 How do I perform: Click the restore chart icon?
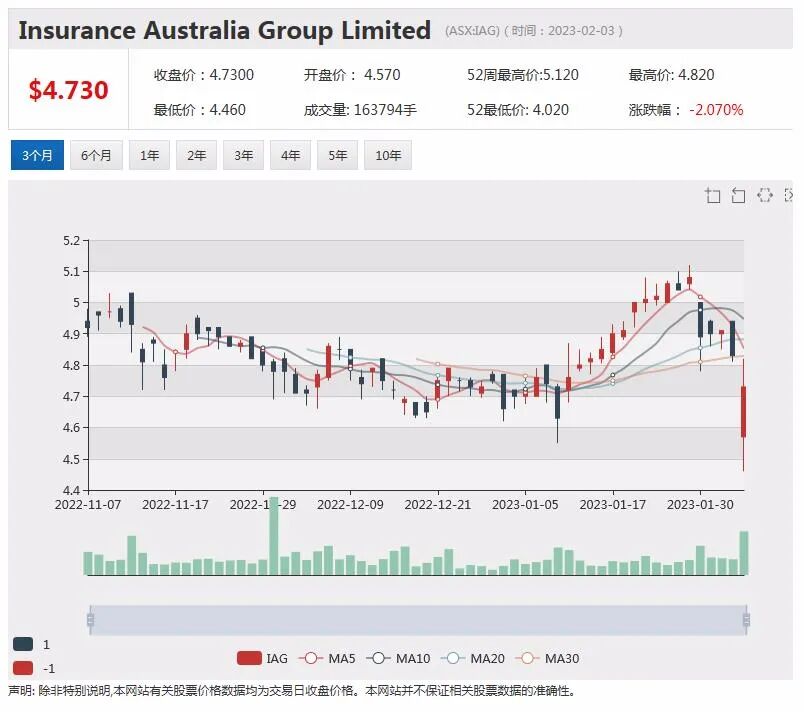click(765, 195)
